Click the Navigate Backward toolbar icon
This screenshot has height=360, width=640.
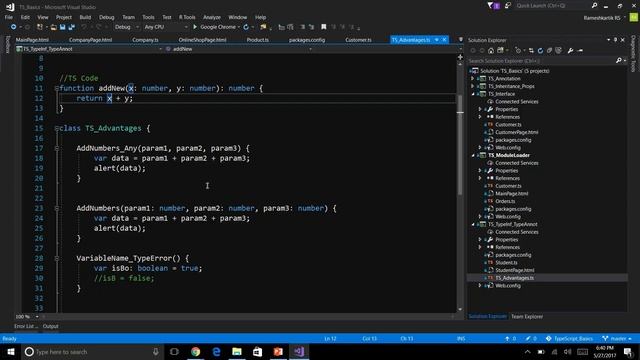tap(13, 27)
